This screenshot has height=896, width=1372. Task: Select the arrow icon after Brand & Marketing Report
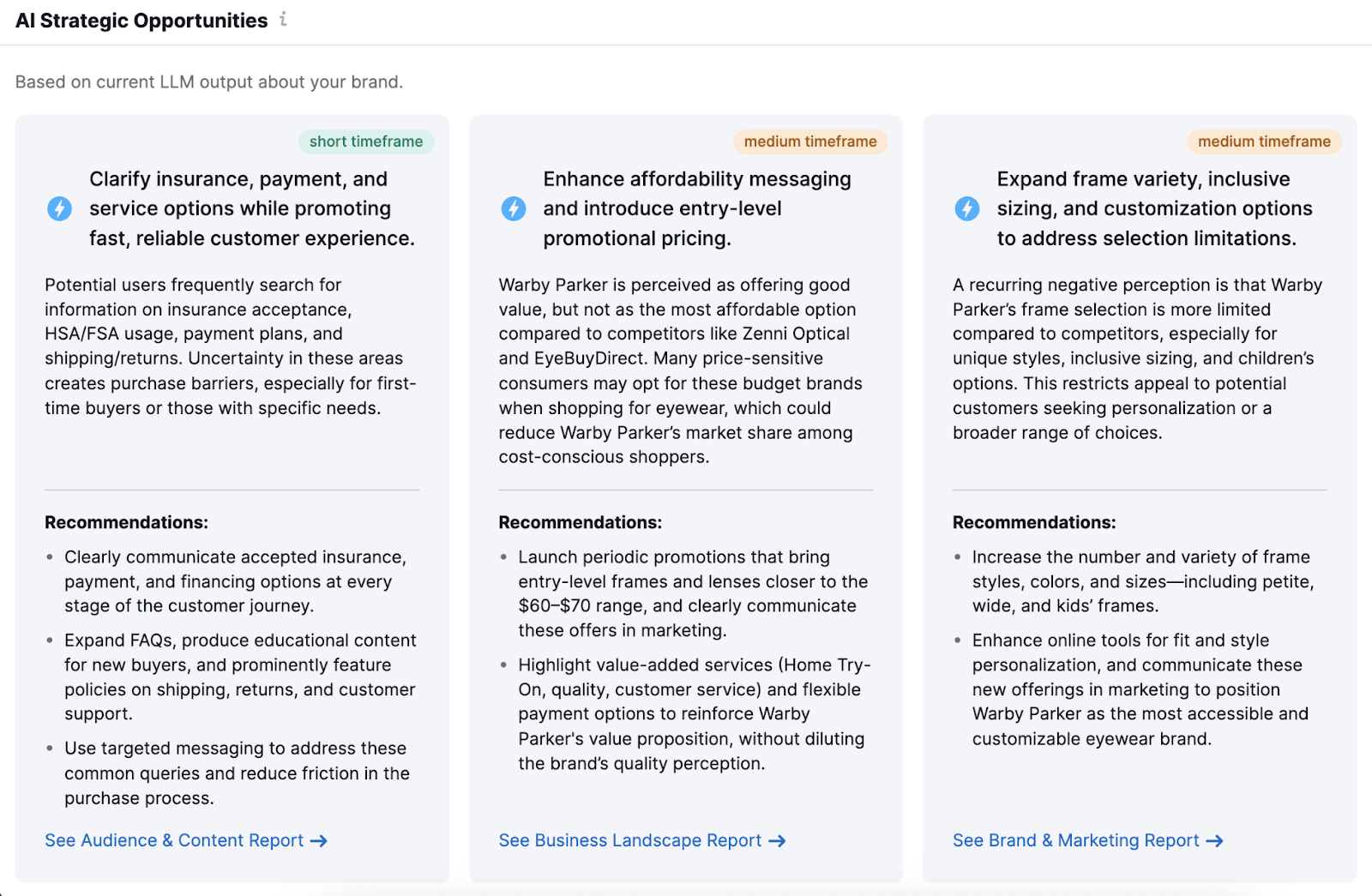pyautogui.click(x=1217, y=841)
